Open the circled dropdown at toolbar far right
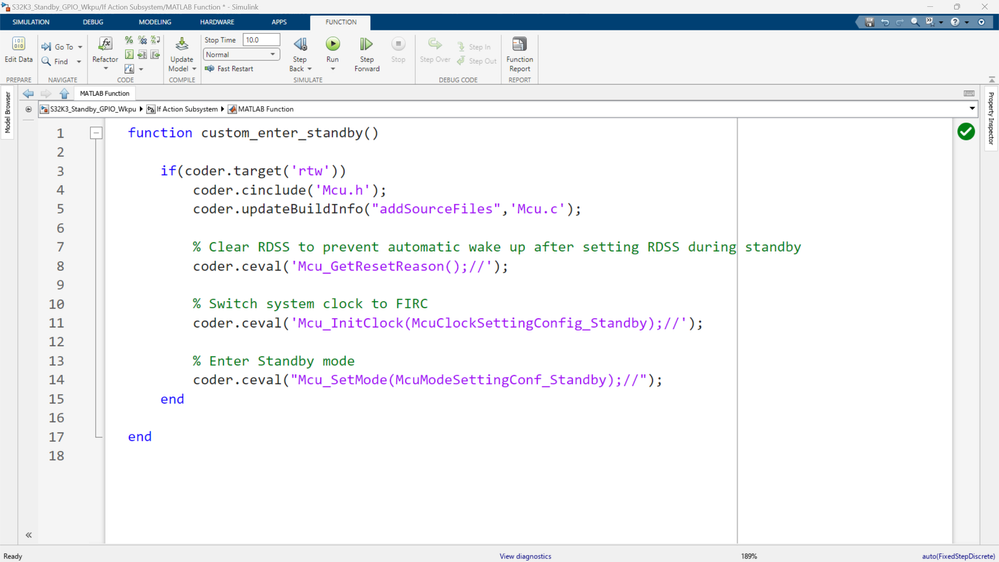Image resolution: width=999 pixels, height=562 pixels. coord(981,22)
